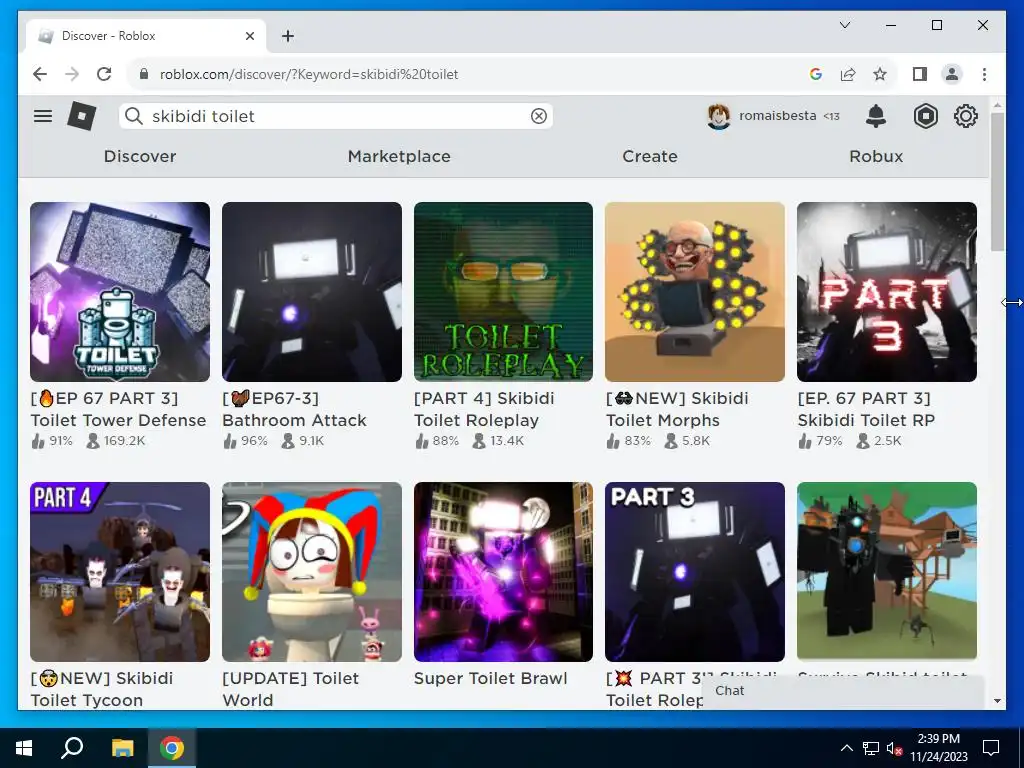Open Windows Start menu
1024x768 pixels.
coord(24,748)
